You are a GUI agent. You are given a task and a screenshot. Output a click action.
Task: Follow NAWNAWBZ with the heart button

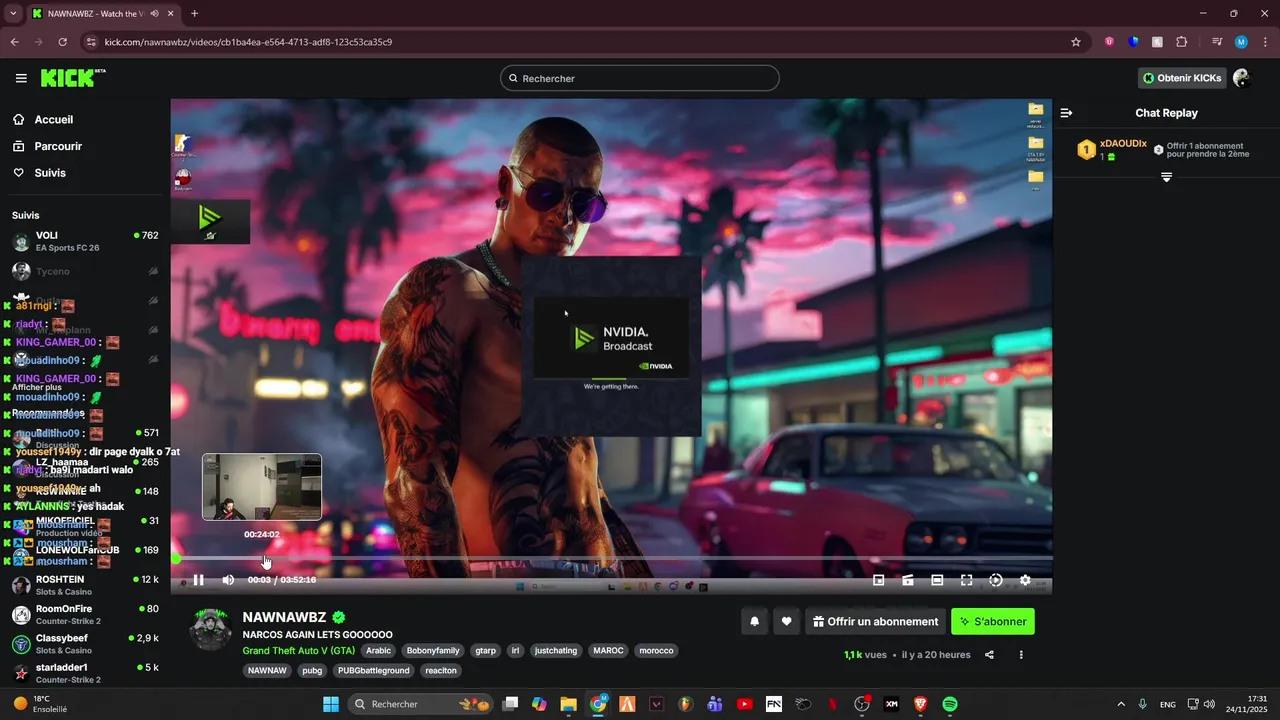[x=786, y=621]
